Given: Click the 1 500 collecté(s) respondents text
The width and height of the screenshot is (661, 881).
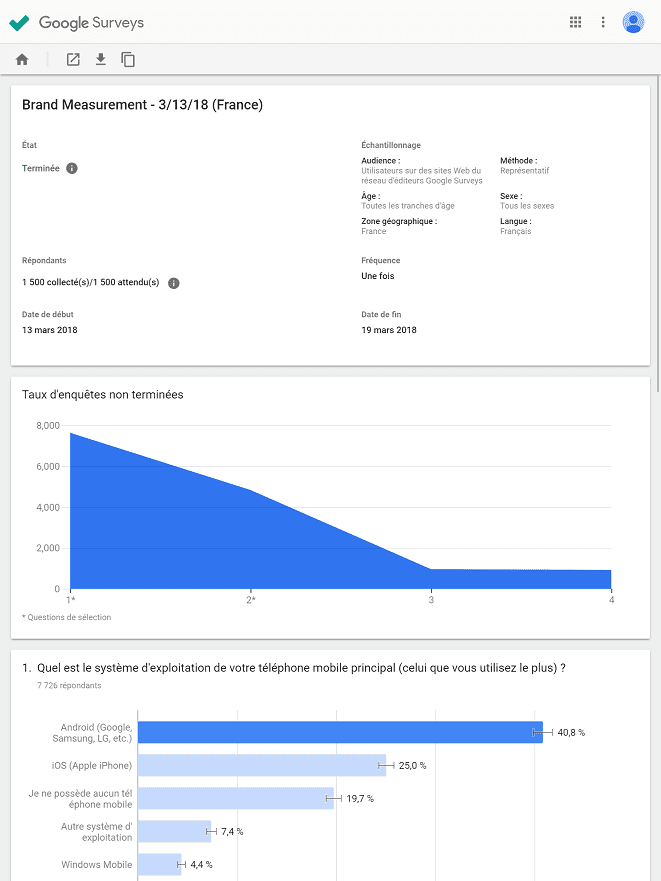Looking at the screenshot, I should [x=90, y=283].
